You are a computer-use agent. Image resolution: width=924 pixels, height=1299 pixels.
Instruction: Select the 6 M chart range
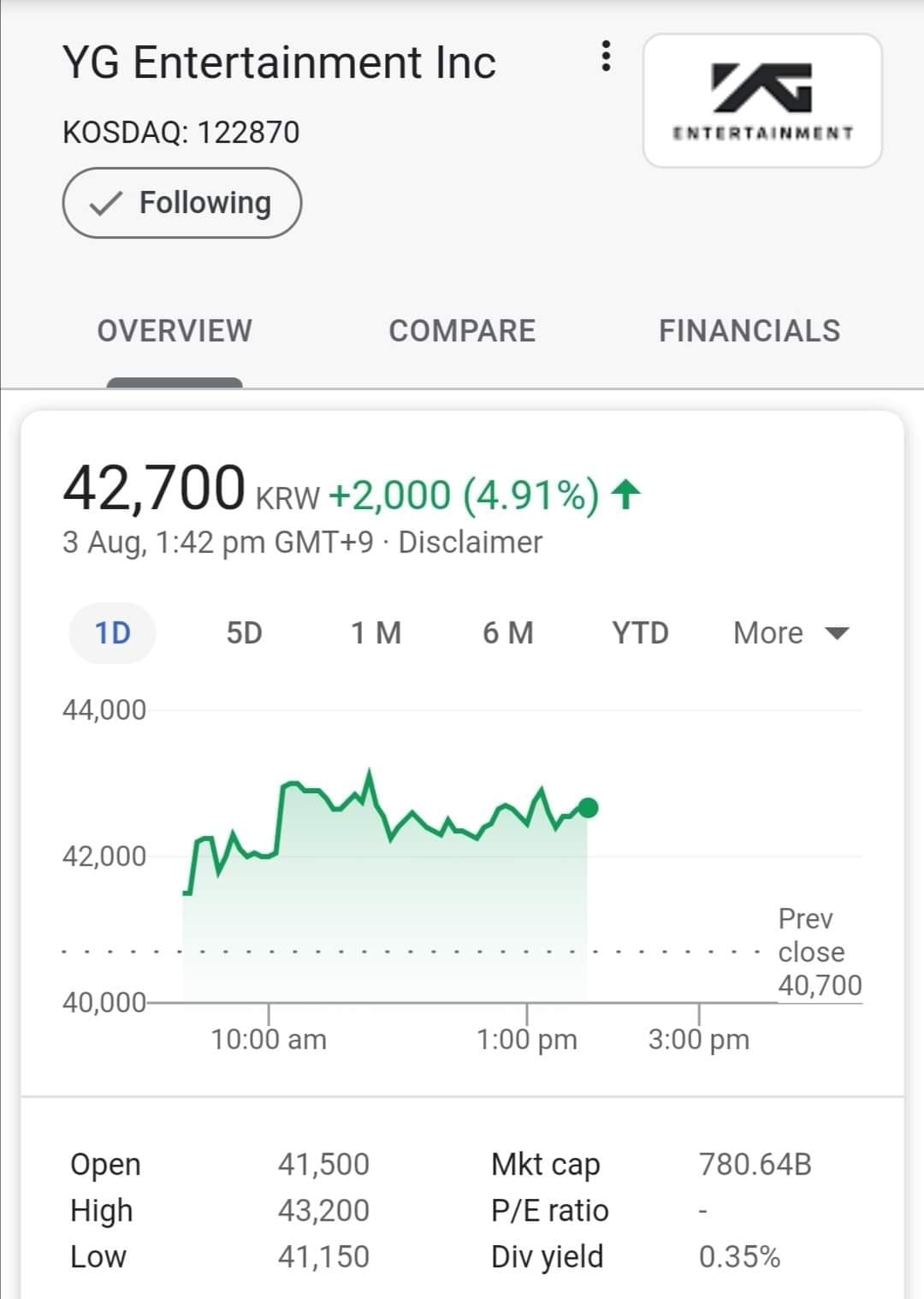coord(508,633)
